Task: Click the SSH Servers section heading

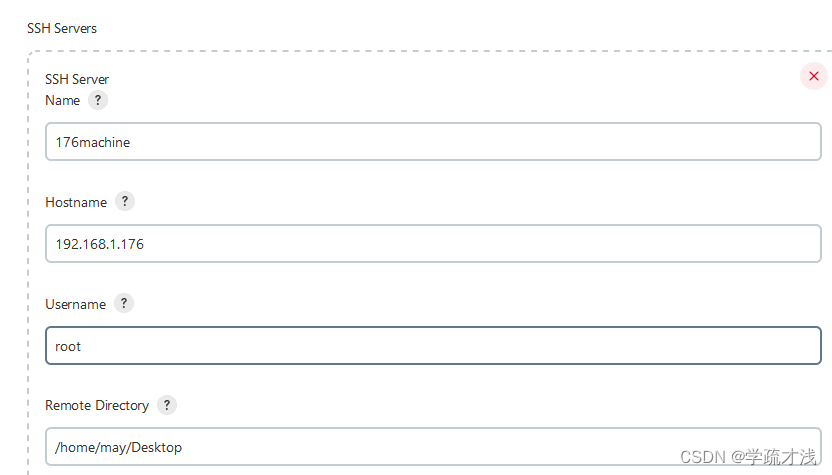Action: 62,28
